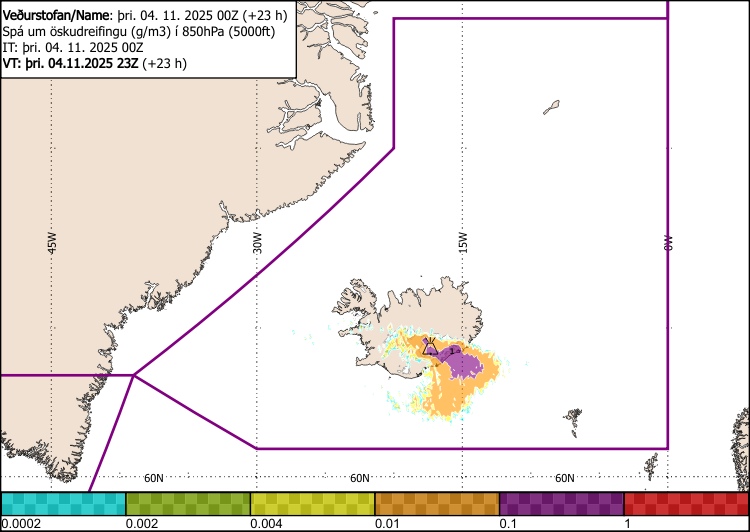Click the '0.004' legend value
Screen dimensions: 750x532
(x=267, y=523)
